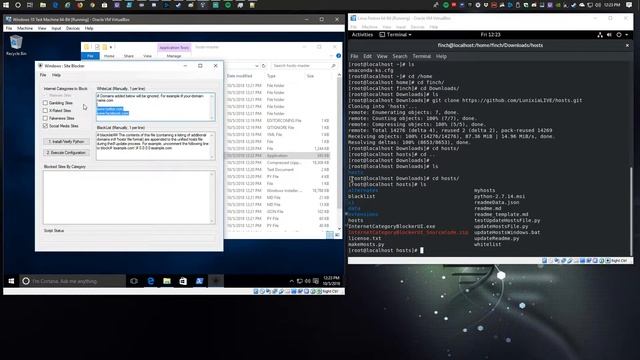Open the terminal Edit menu

pos(367,56)
